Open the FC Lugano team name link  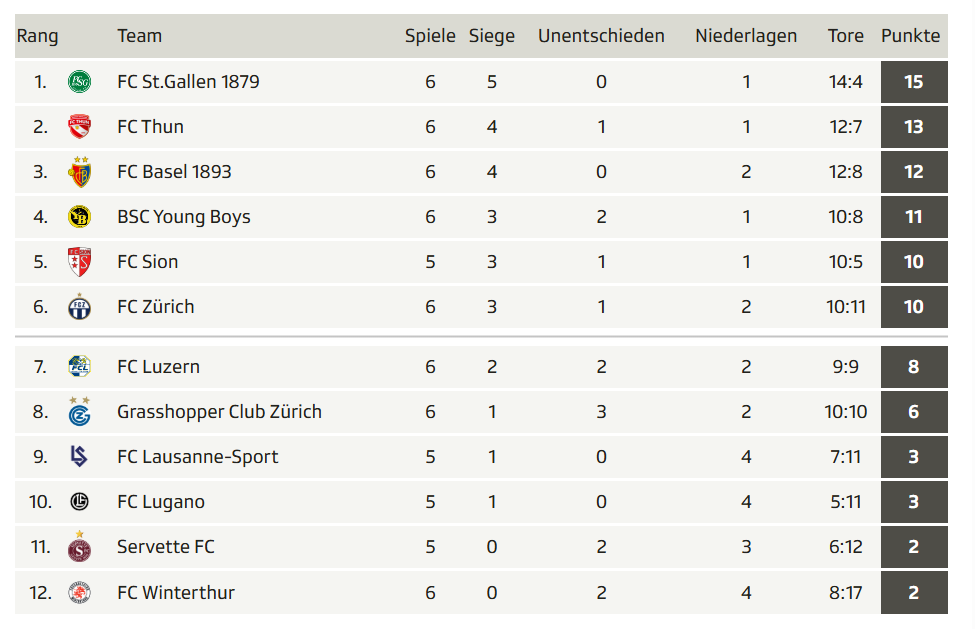[x=160, y=502]
